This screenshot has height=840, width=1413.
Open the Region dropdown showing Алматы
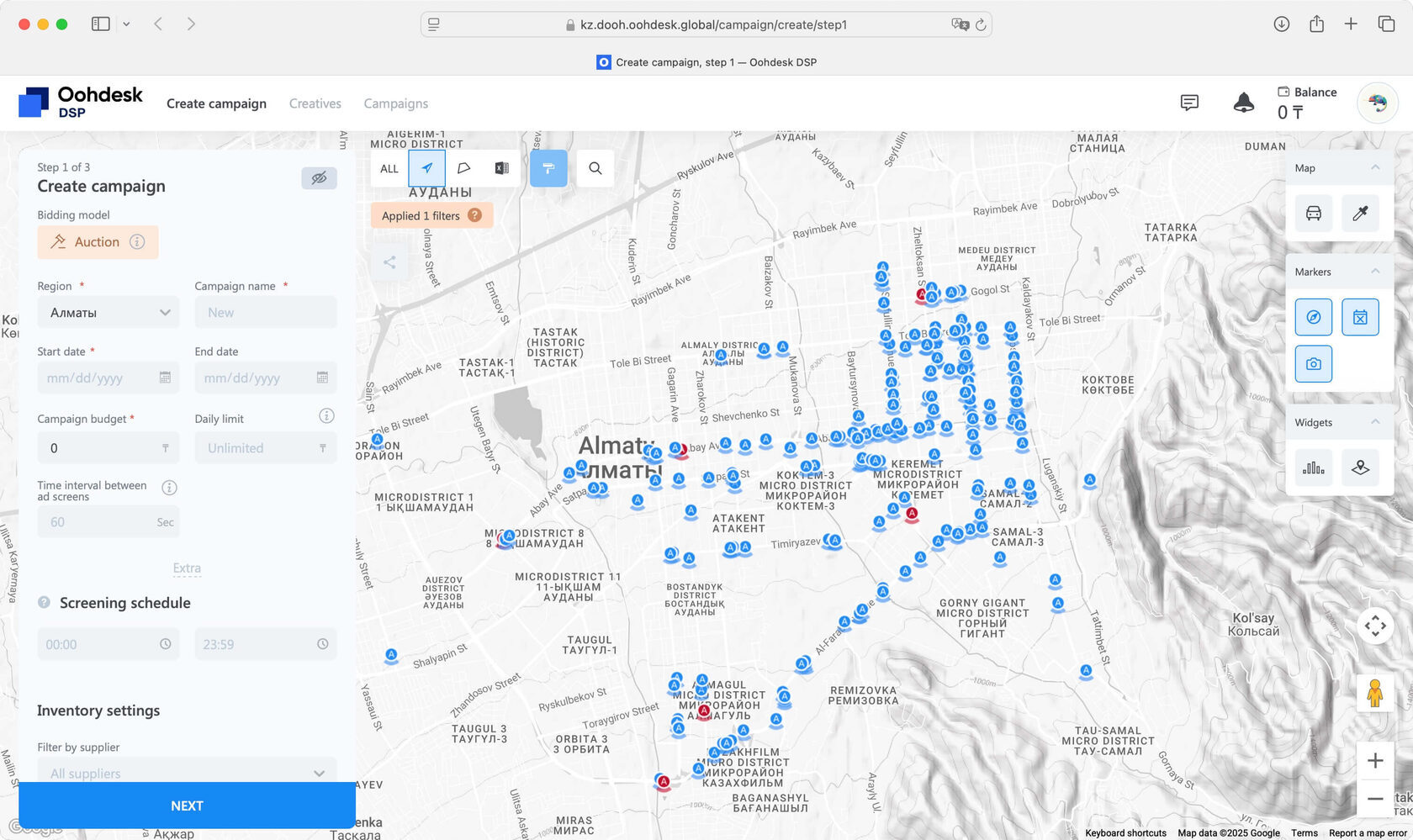108,313
